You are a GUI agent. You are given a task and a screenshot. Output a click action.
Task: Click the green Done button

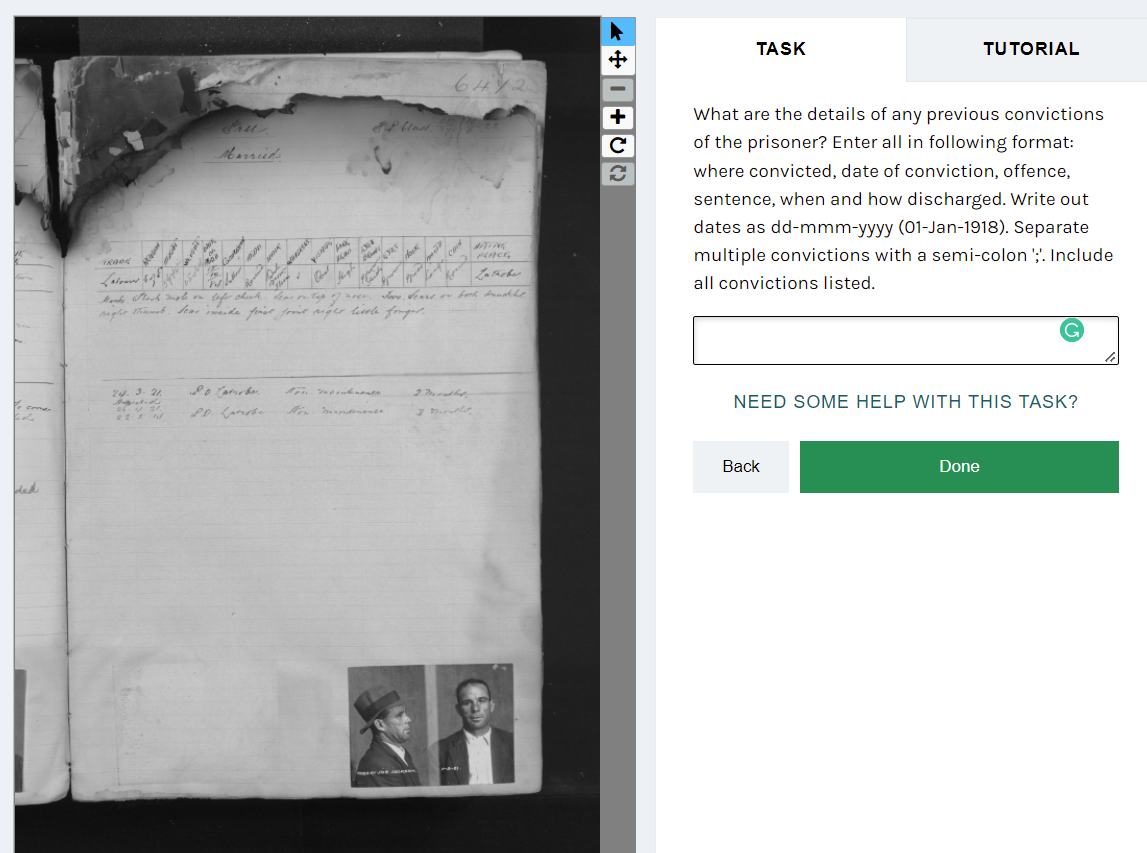(959, 467)
